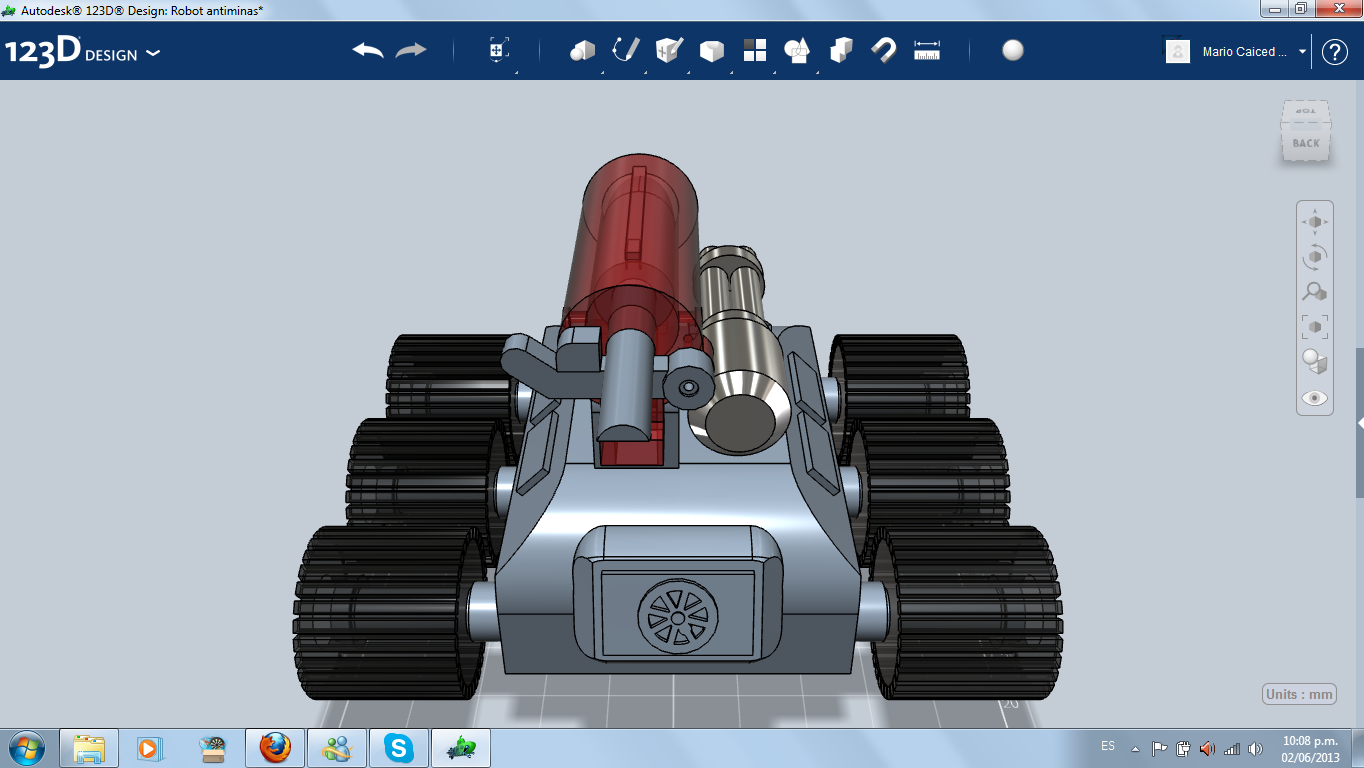Image resolution: width=1364 pixels, height=768 pixels.
Task: Open the Action Center flag icon
Action: 1159,748
